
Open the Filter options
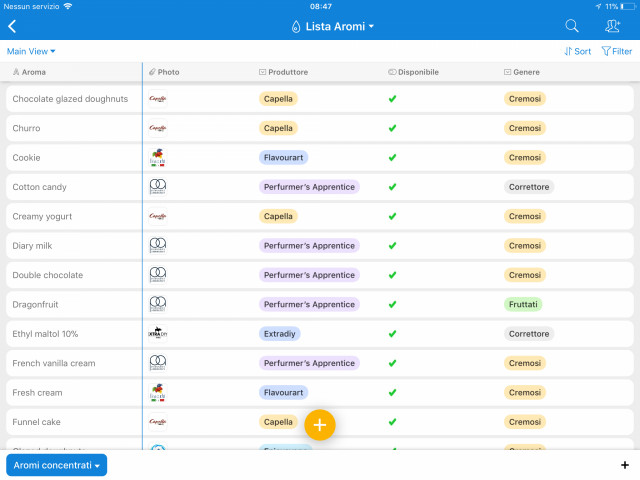[617, 51]
